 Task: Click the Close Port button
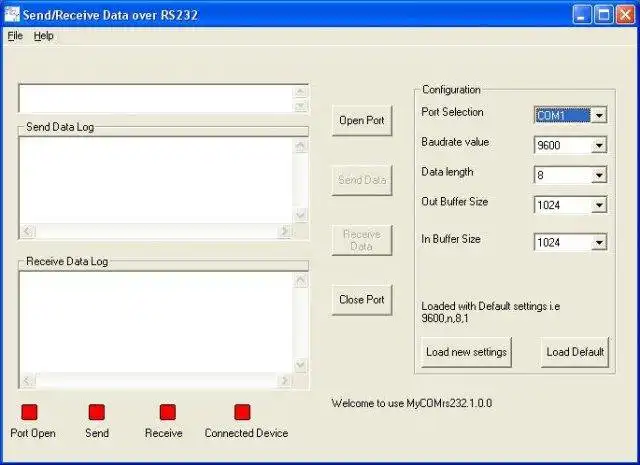click(x=362, y=300)
